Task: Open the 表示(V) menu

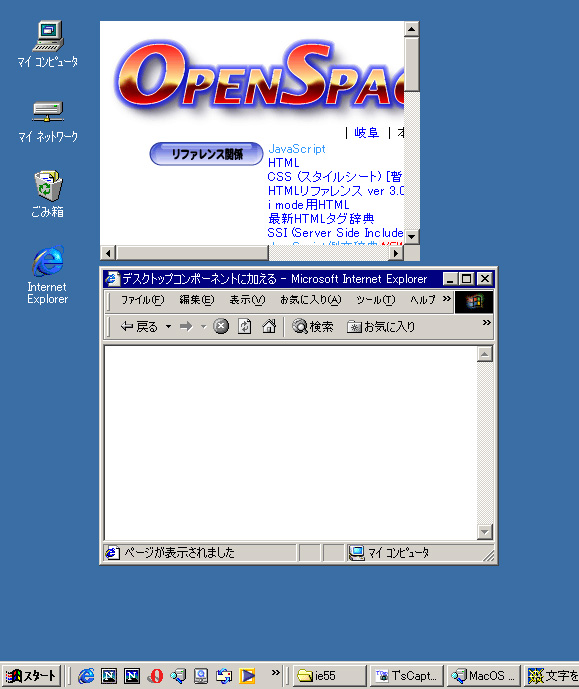Action: 247,300
